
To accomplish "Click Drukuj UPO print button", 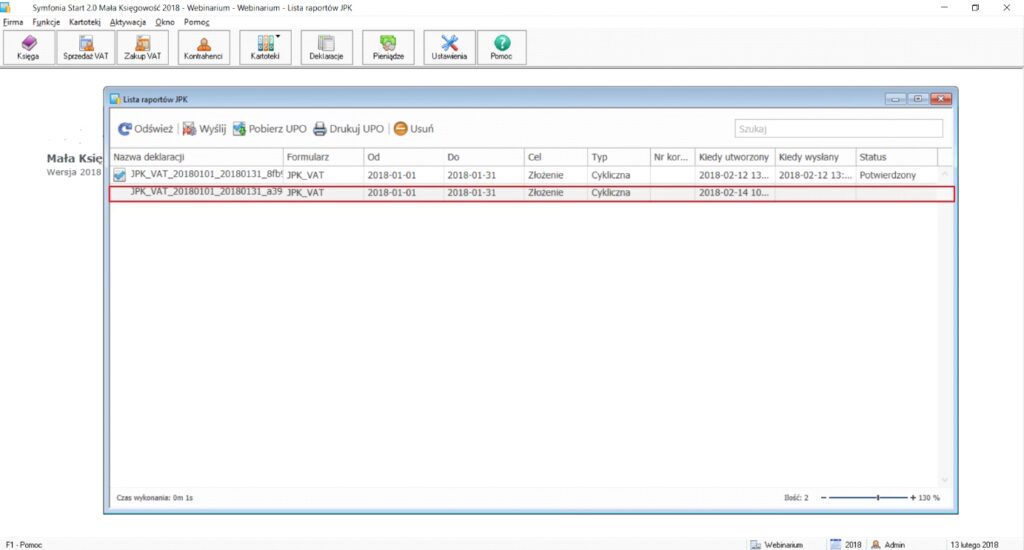I will 348,129.
